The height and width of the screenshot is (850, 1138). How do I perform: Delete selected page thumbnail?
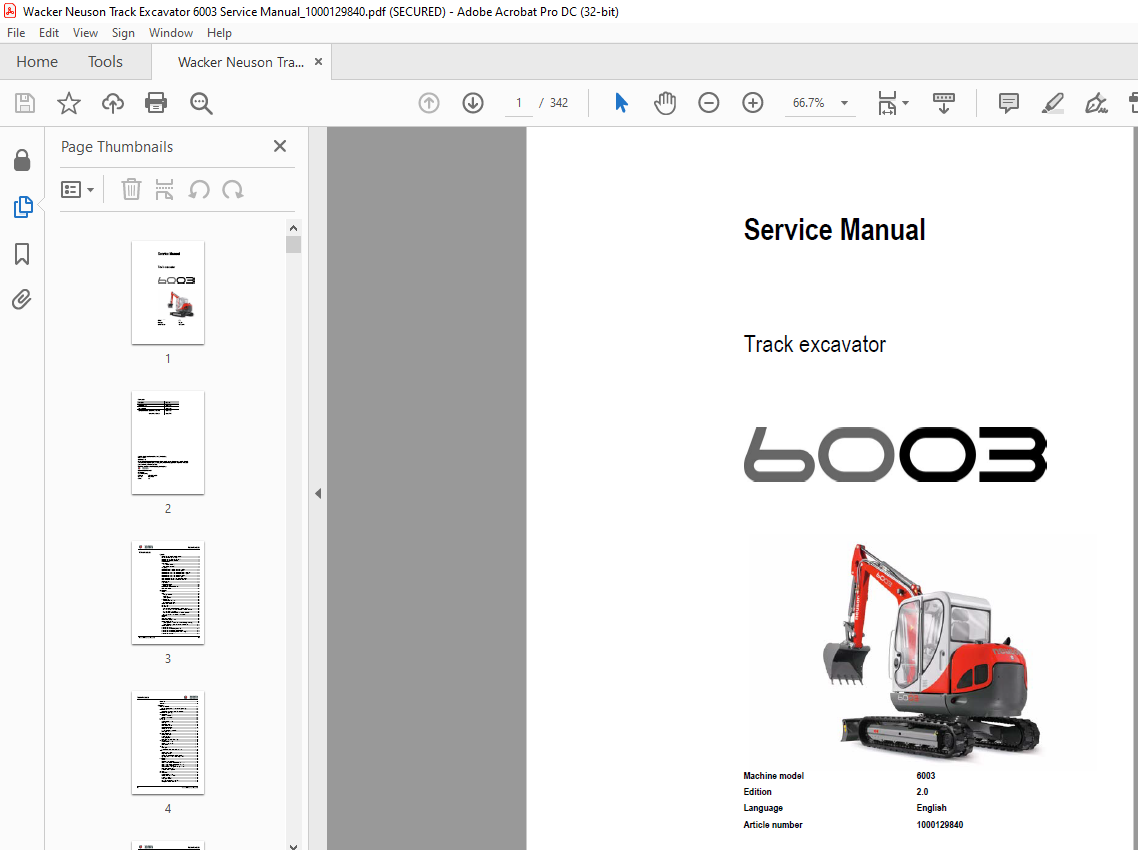(131, 189)
